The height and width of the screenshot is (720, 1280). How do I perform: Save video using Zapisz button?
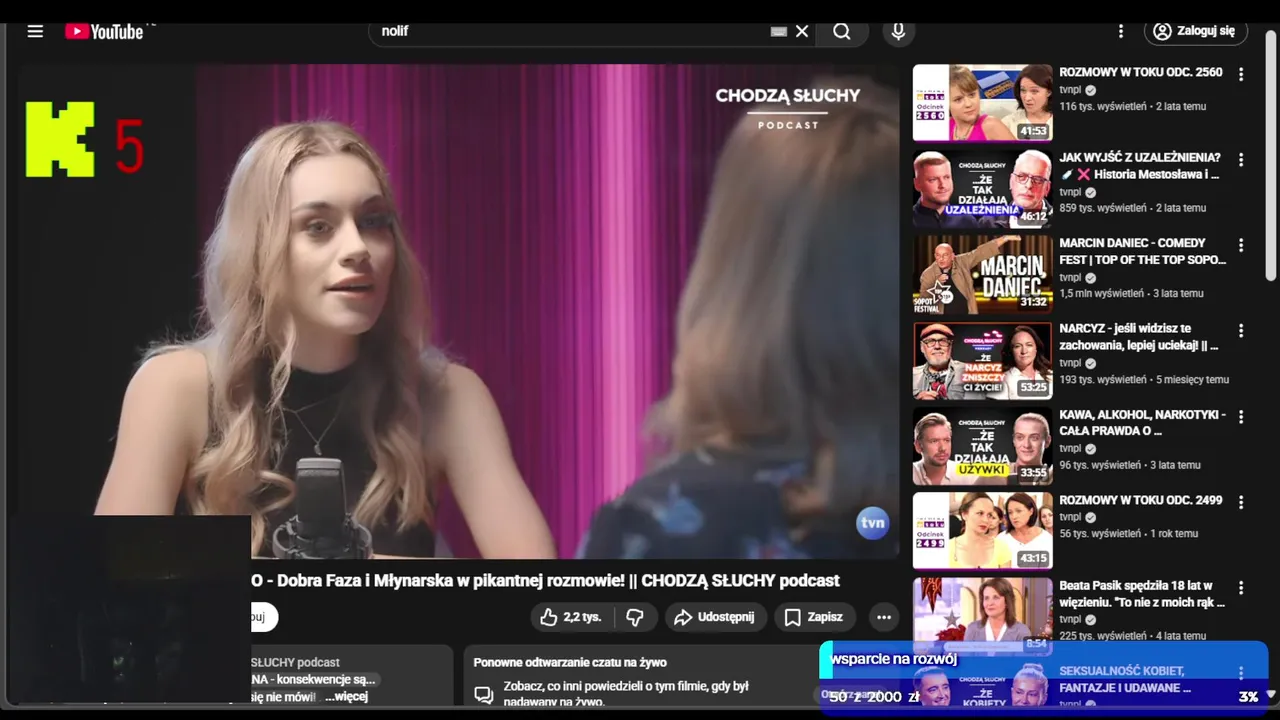coord(814,617)
